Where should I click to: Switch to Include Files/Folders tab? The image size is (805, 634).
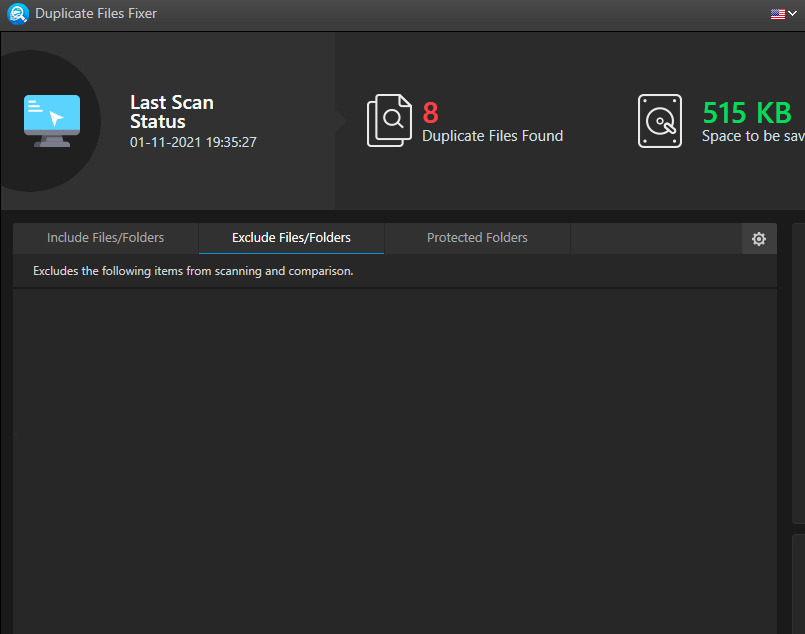106,238
